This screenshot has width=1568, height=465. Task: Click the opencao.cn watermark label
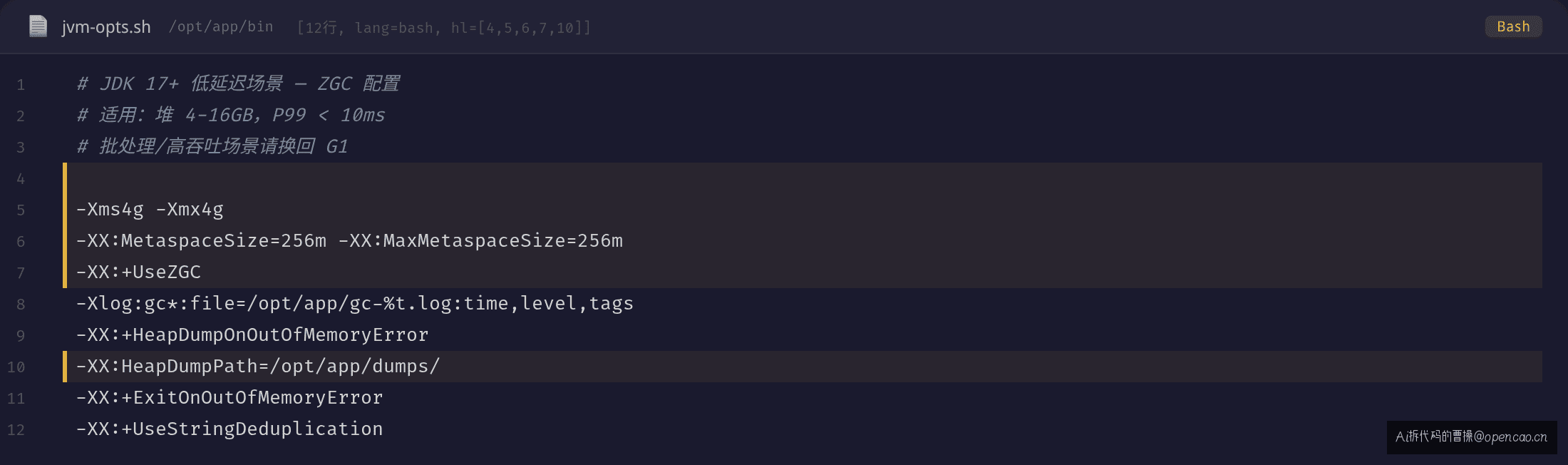tap(1471, 436)
